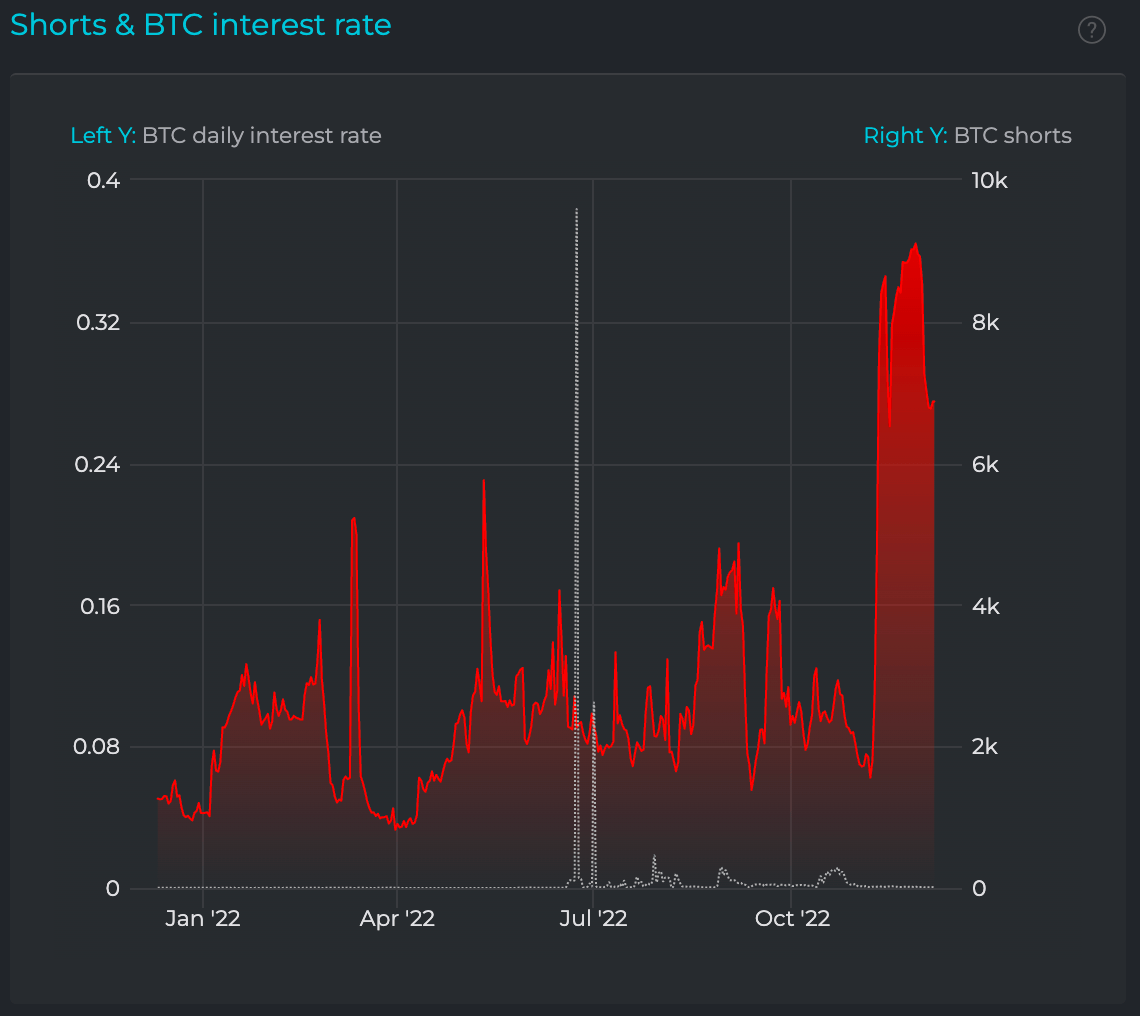Select the "Right Y:" axis label
The image size is (1140, 1016).
(x=905, y=135)
